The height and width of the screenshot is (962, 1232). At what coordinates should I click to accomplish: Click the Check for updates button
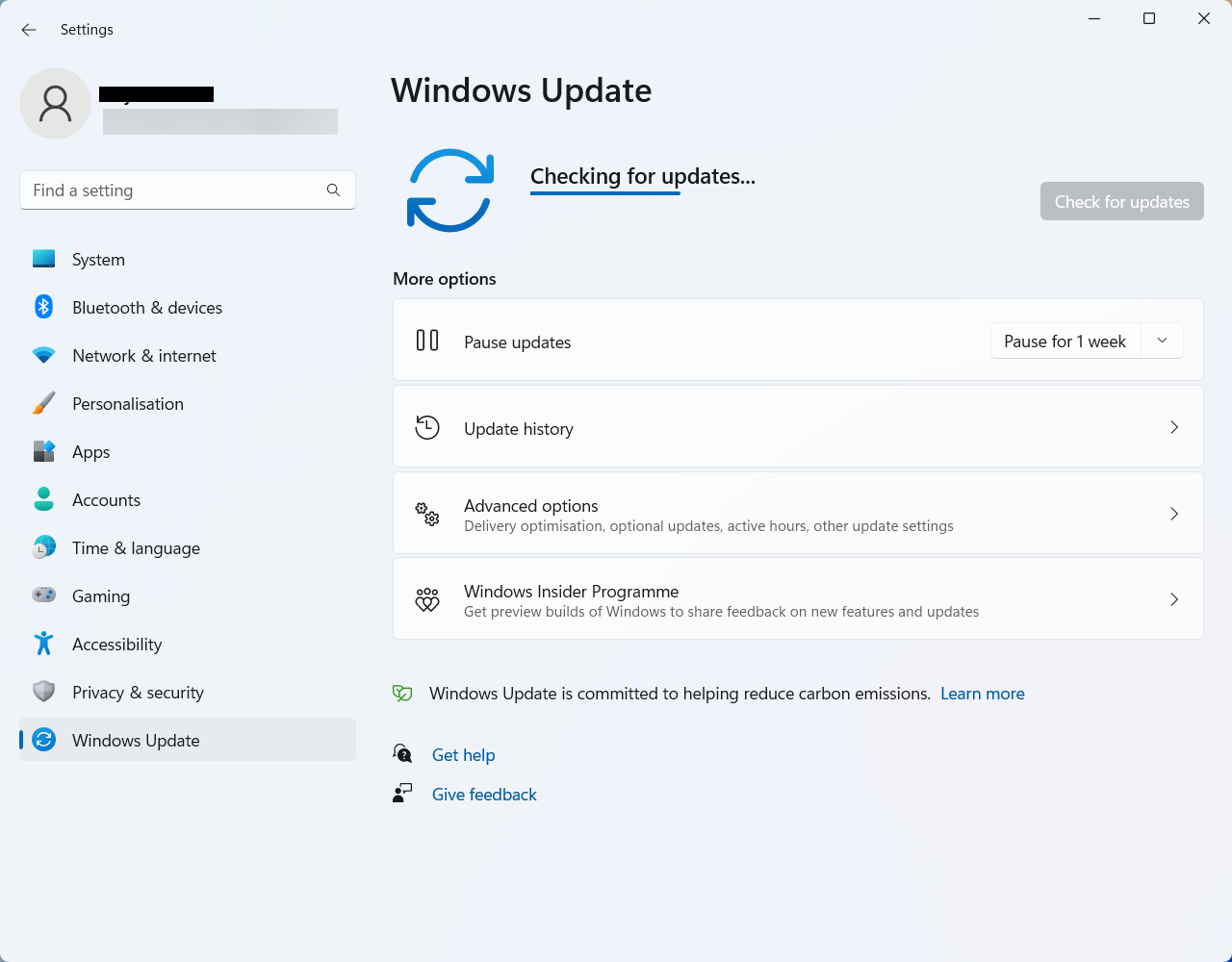(1121, 201)
